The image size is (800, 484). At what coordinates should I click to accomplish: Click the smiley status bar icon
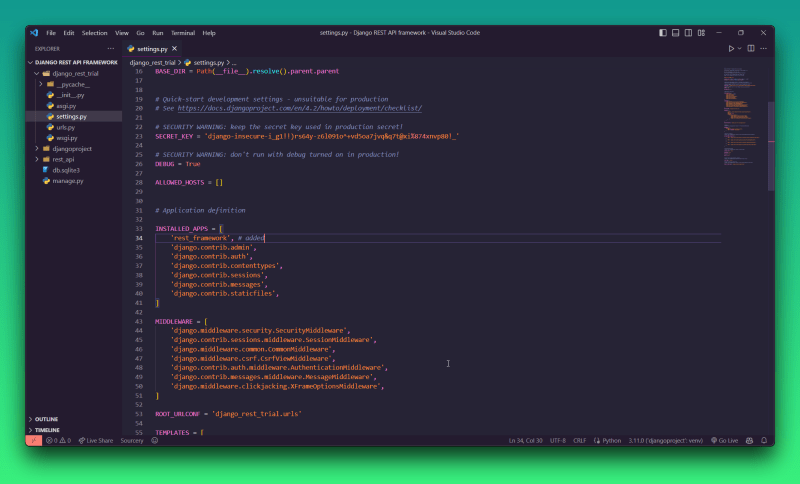155,441
